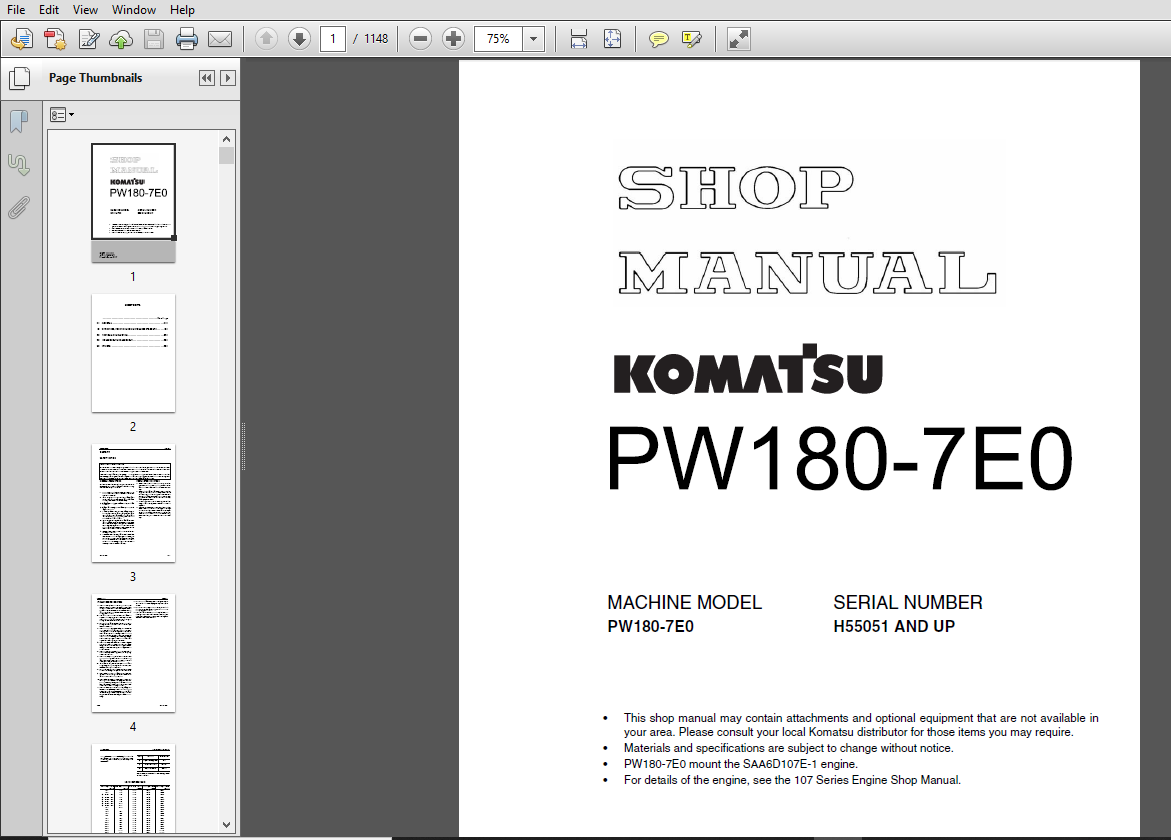Viewport: 1171px width, 840px height.
Task: Click the 'MACHINE MODEL' label
Action: coord(684,603)
